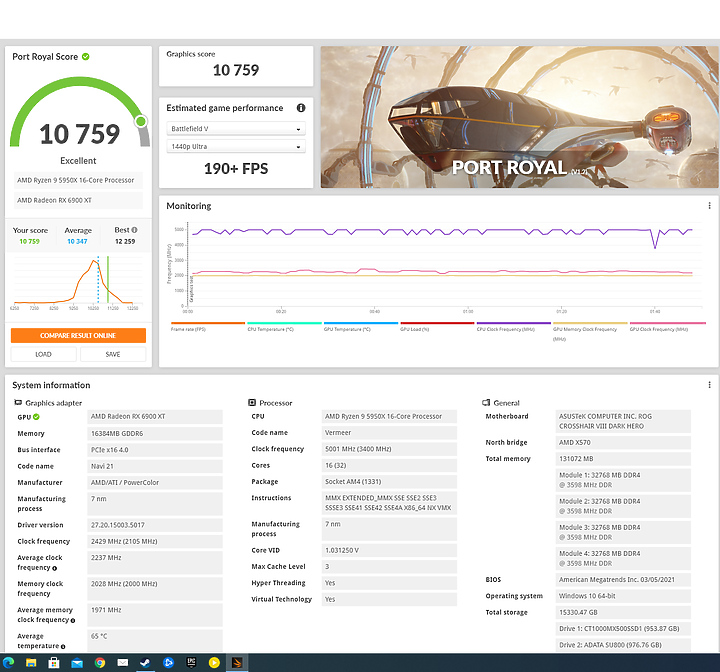The width and height of the screenshot is (720, 672).
Task: Click the Processor section chip icon
Action: click(x=252, y=403)
